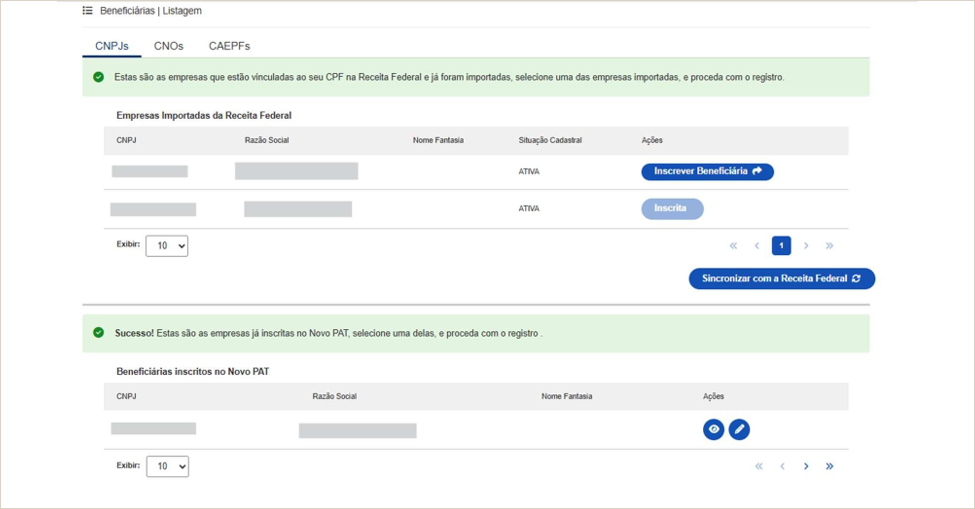Click CNPJ header in imported companies table
This screenshot has width=975, height=509.
tap(126, 140)
